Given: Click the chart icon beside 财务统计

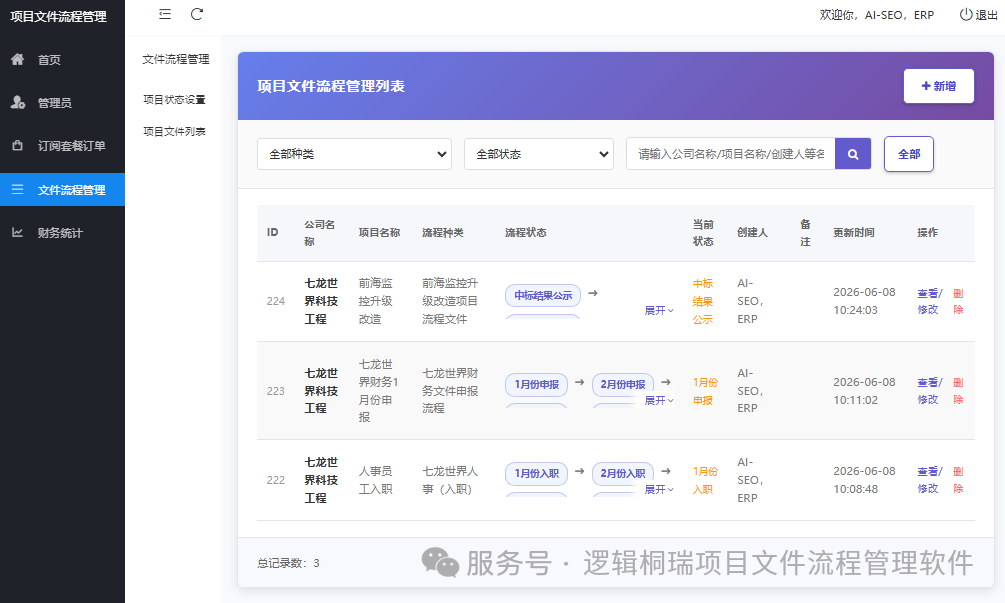Looking at the screenshot, I should click(x=17, y=233).
